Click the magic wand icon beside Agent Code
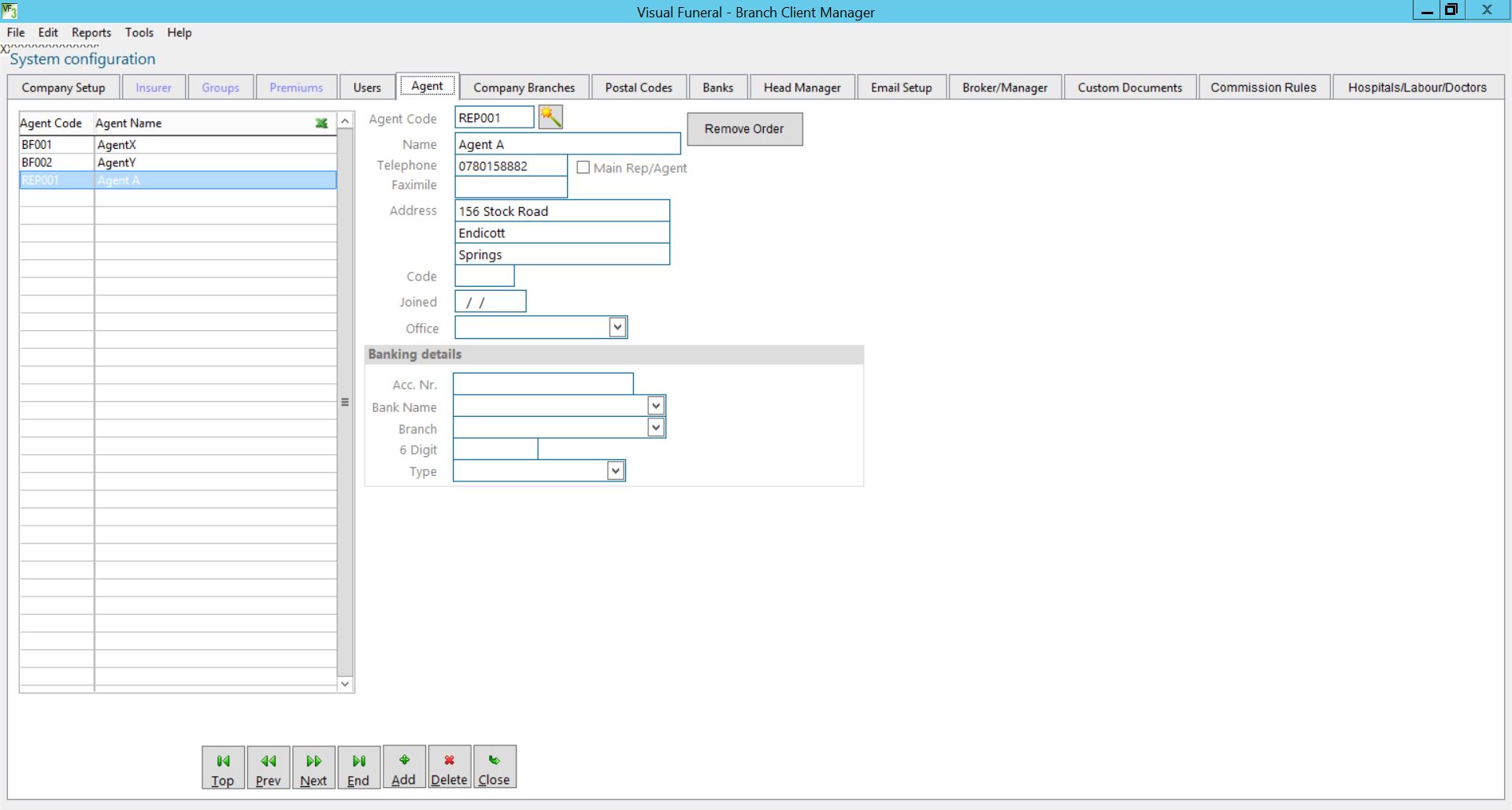 coord(550,117)
